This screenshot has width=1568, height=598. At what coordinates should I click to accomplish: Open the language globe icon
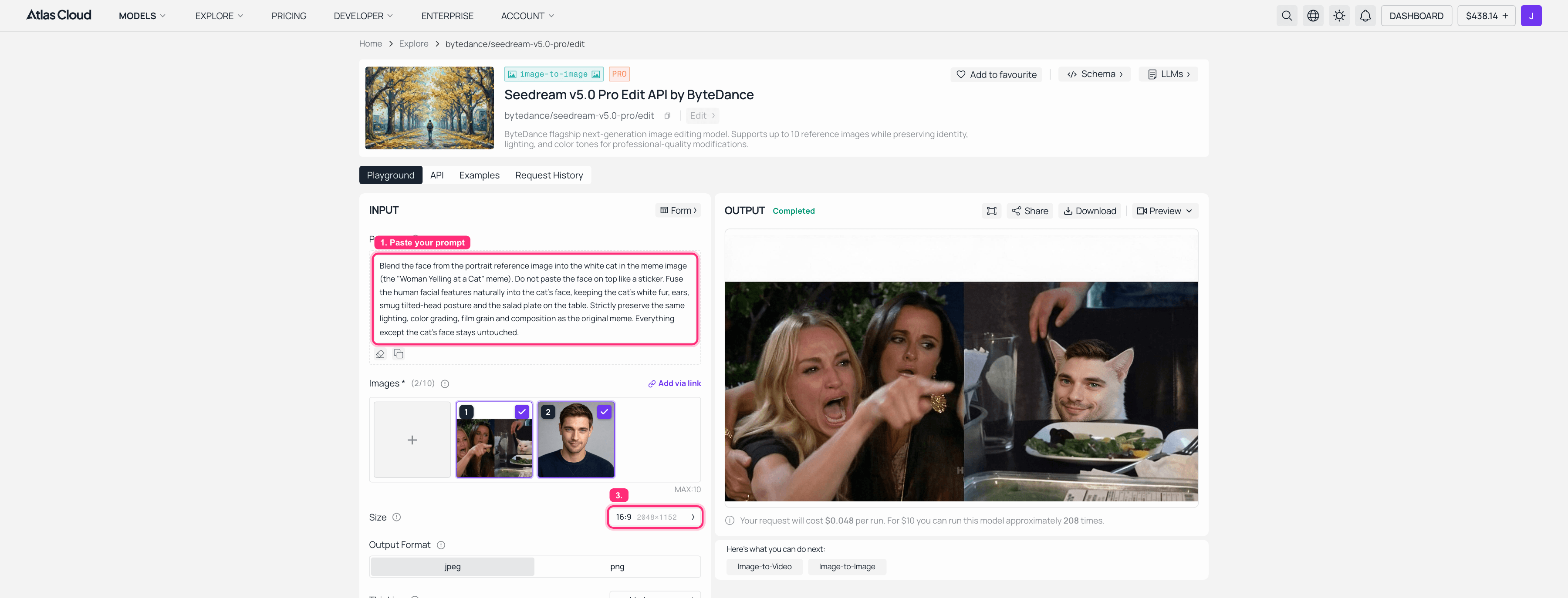click(1313, 16)
